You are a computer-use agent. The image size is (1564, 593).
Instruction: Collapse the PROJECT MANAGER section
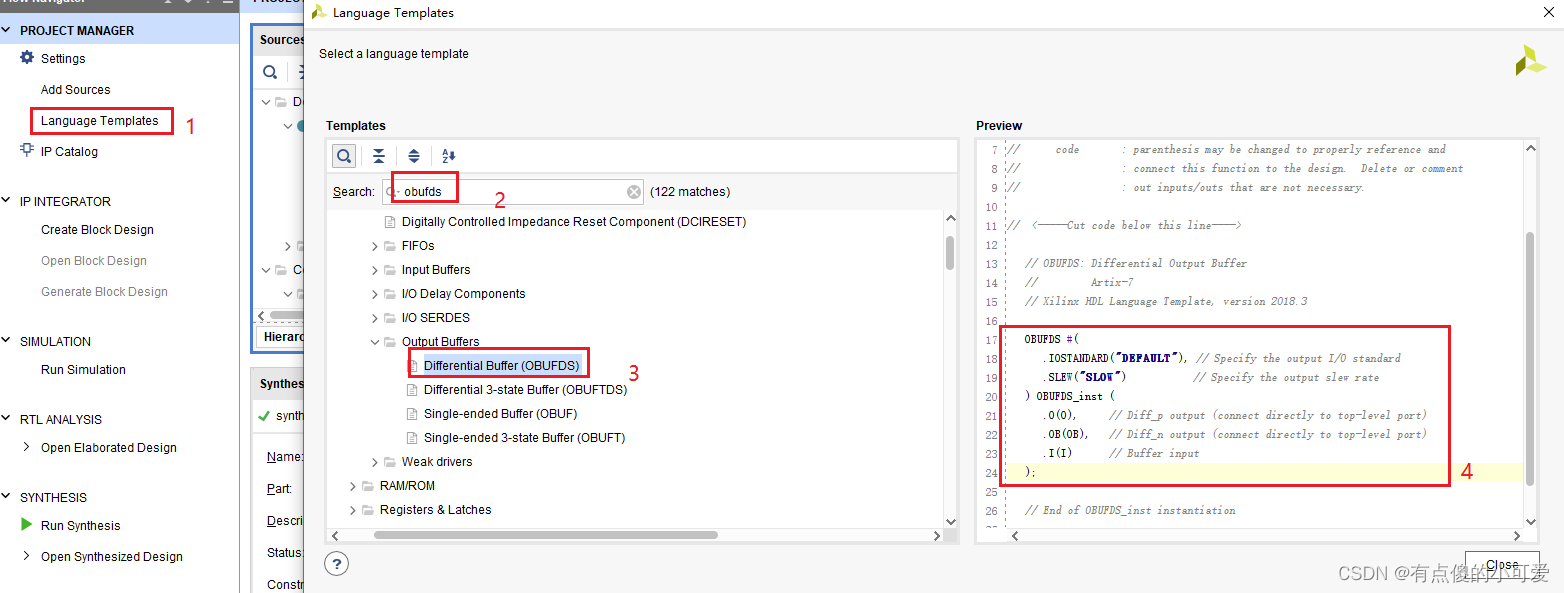pyautogui.click(x=8, y=29)
